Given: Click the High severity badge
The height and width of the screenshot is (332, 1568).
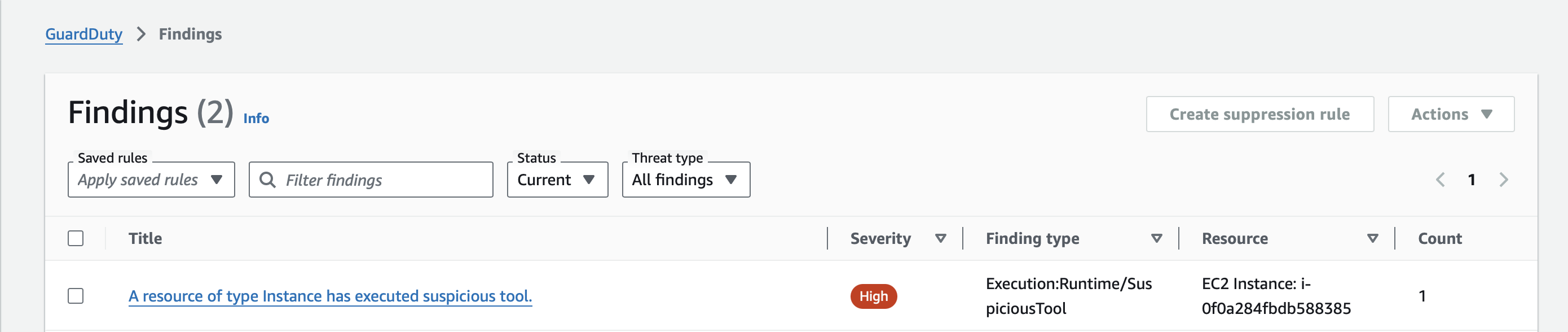Looking at the screenshot, I should click(x=874, y=296).
